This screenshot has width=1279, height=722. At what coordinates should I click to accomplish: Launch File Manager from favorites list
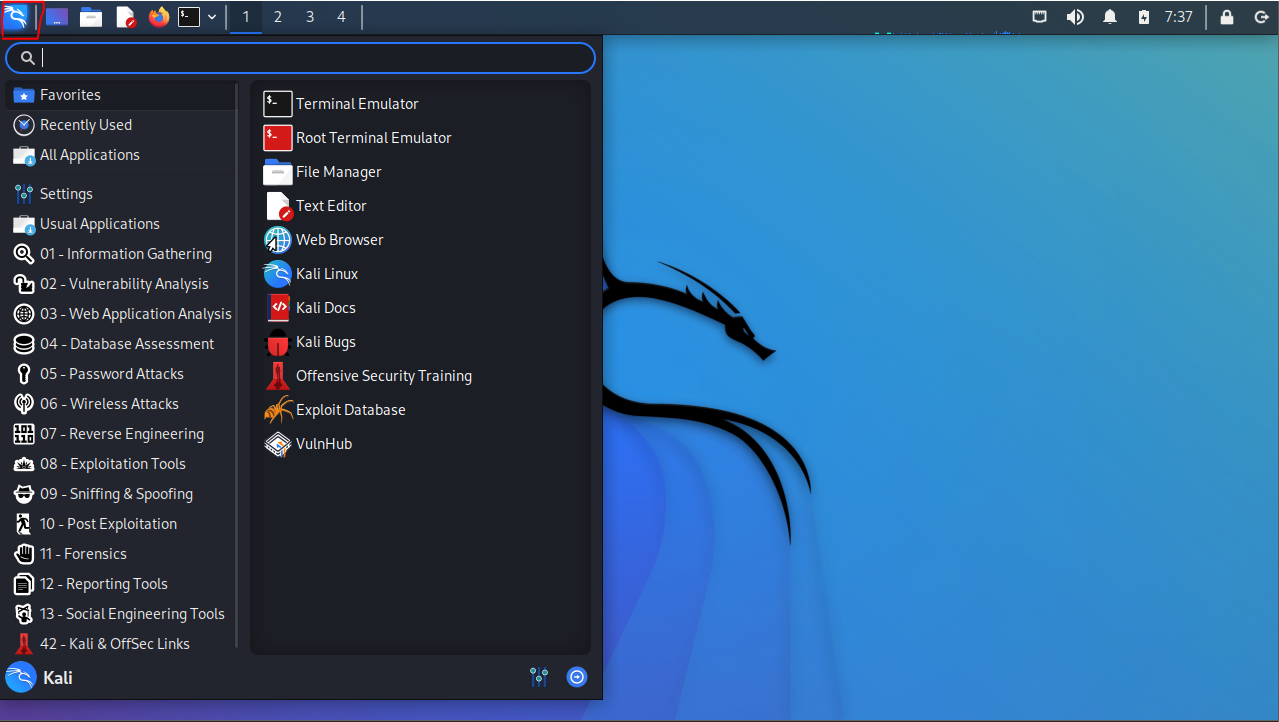(x=421, y=172)
